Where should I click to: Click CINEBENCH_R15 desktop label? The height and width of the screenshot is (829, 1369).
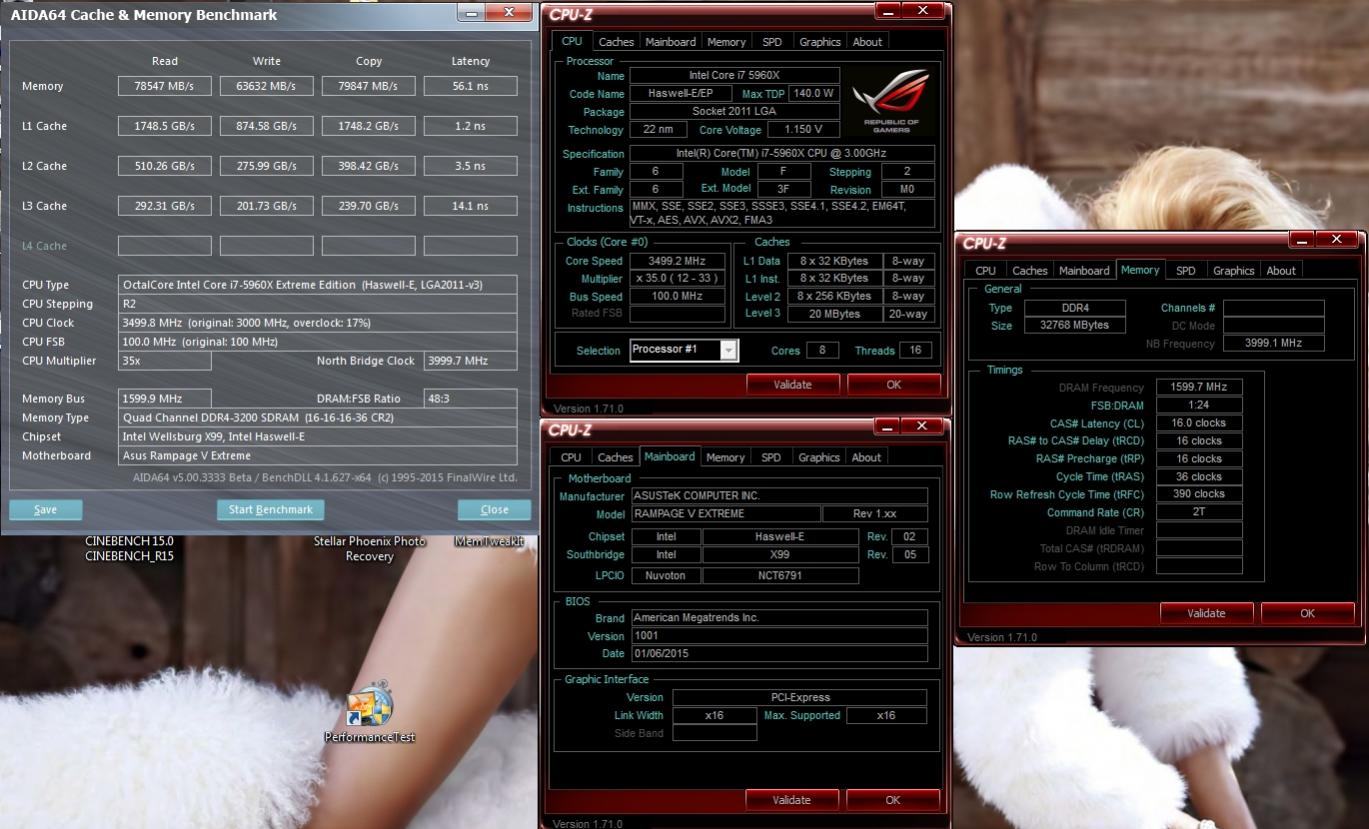tap(129, 556)
